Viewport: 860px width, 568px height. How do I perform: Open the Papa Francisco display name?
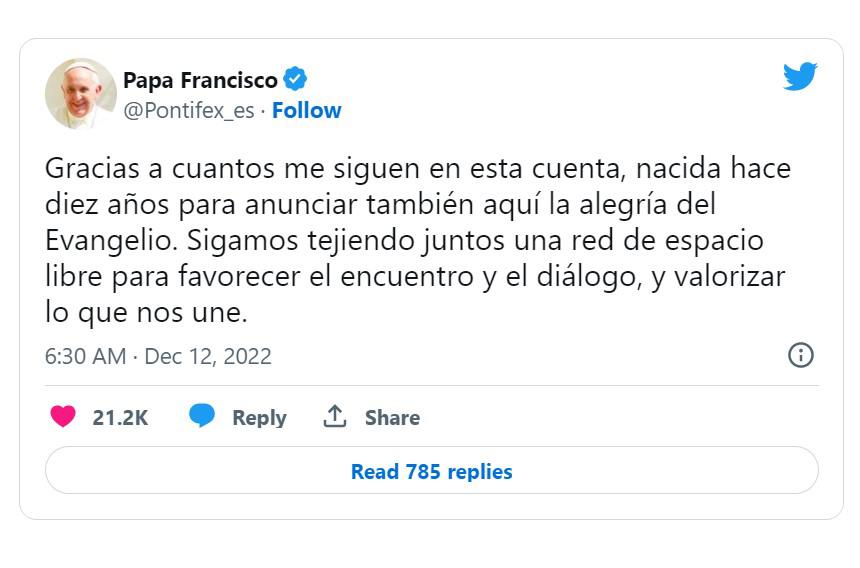click(200, 80)
